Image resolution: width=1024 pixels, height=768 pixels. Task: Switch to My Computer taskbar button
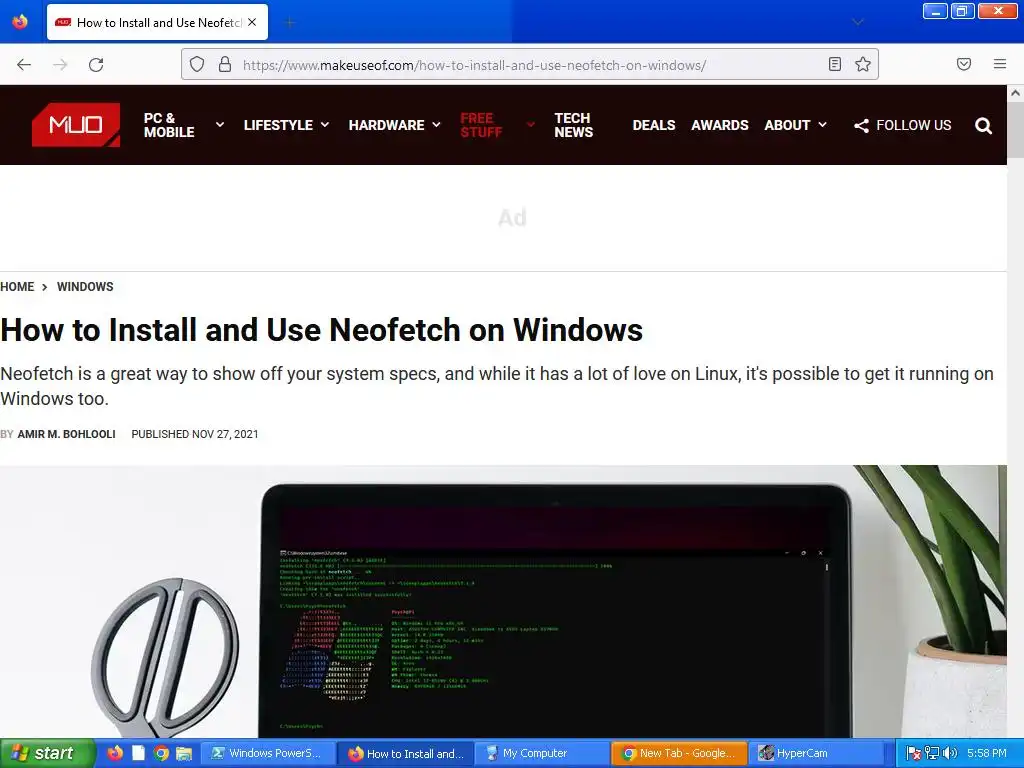coord(542,753)
